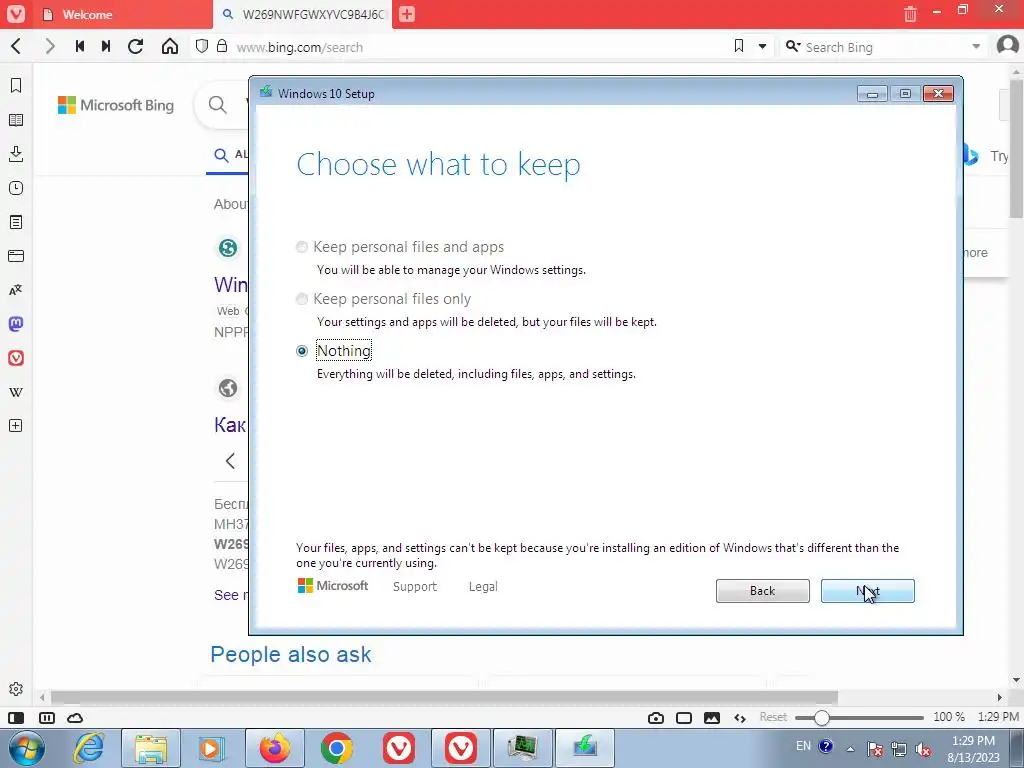The image size is (1024, 768).
Task: Launch Google Chrome from taskbar
Action: coord(337,748)
